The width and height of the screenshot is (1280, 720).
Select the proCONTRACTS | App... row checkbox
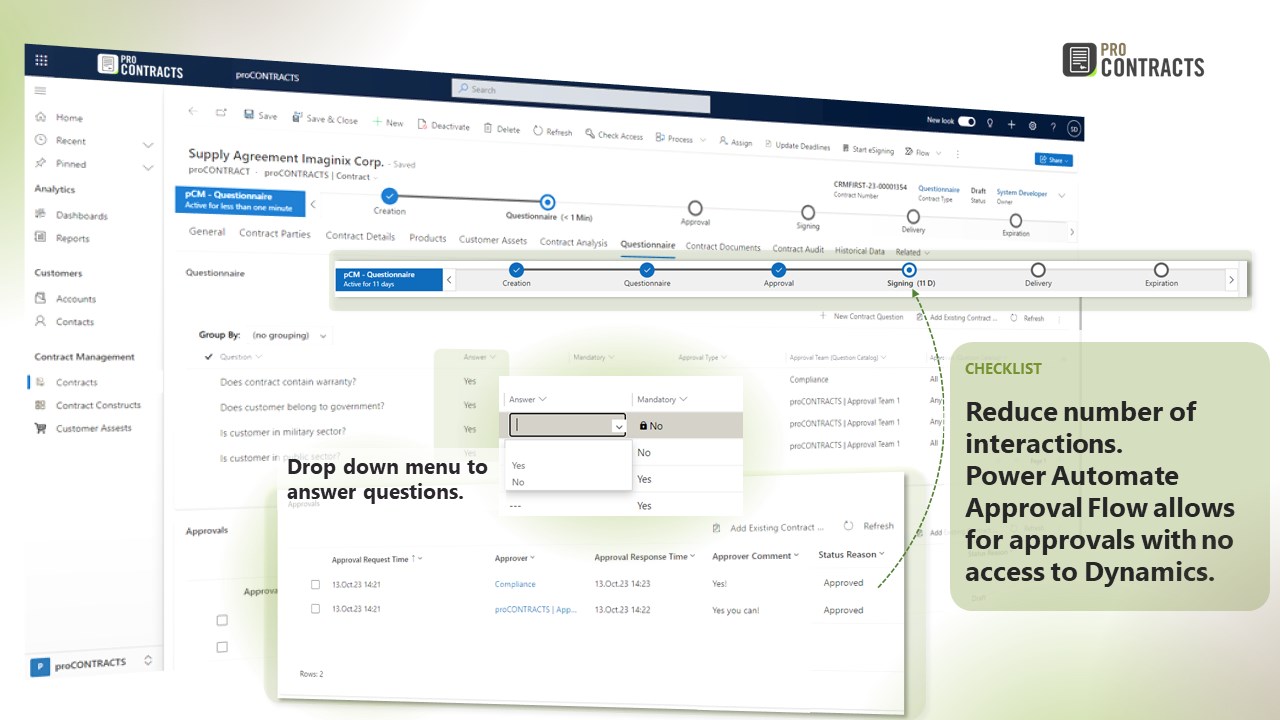[x=316, y=608]
